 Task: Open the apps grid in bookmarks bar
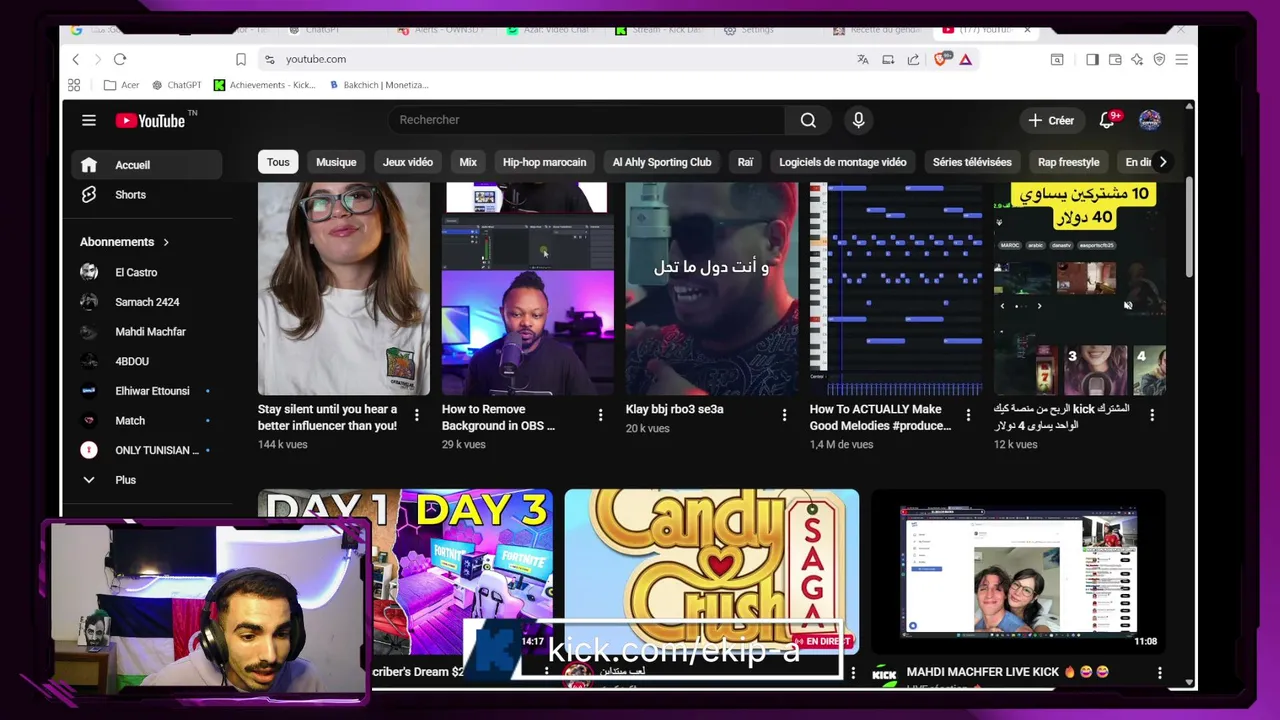(74, 85)
